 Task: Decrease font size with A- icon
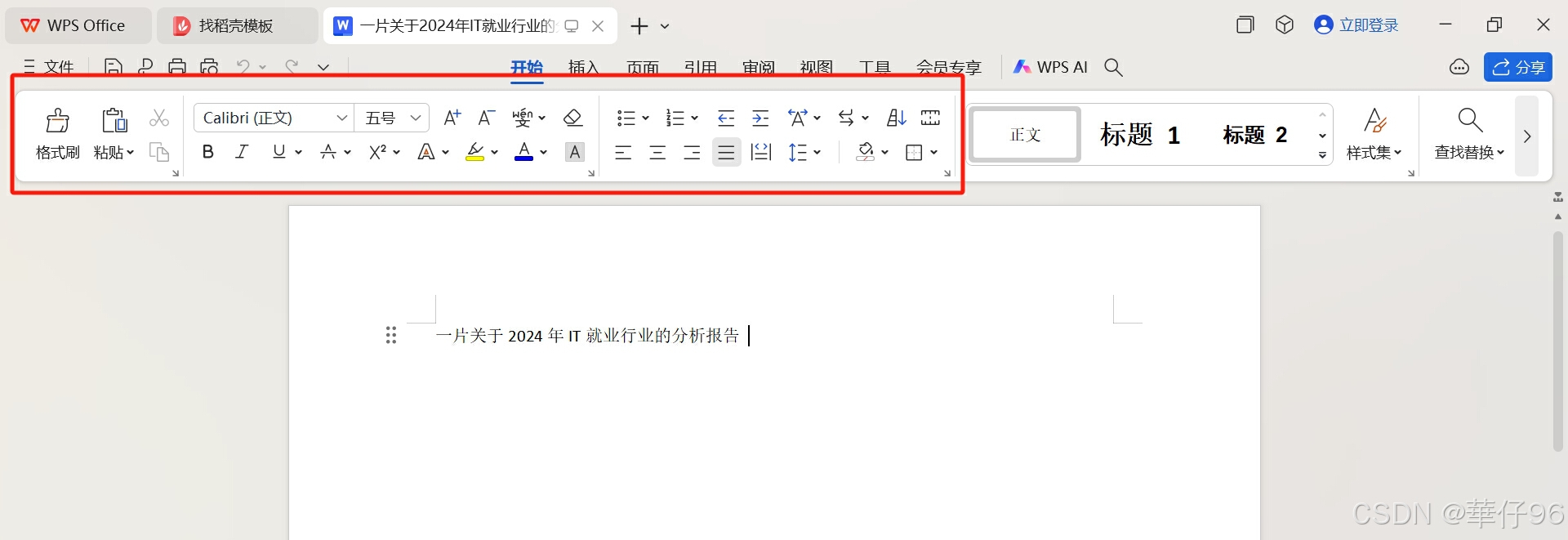coord(486,118)
